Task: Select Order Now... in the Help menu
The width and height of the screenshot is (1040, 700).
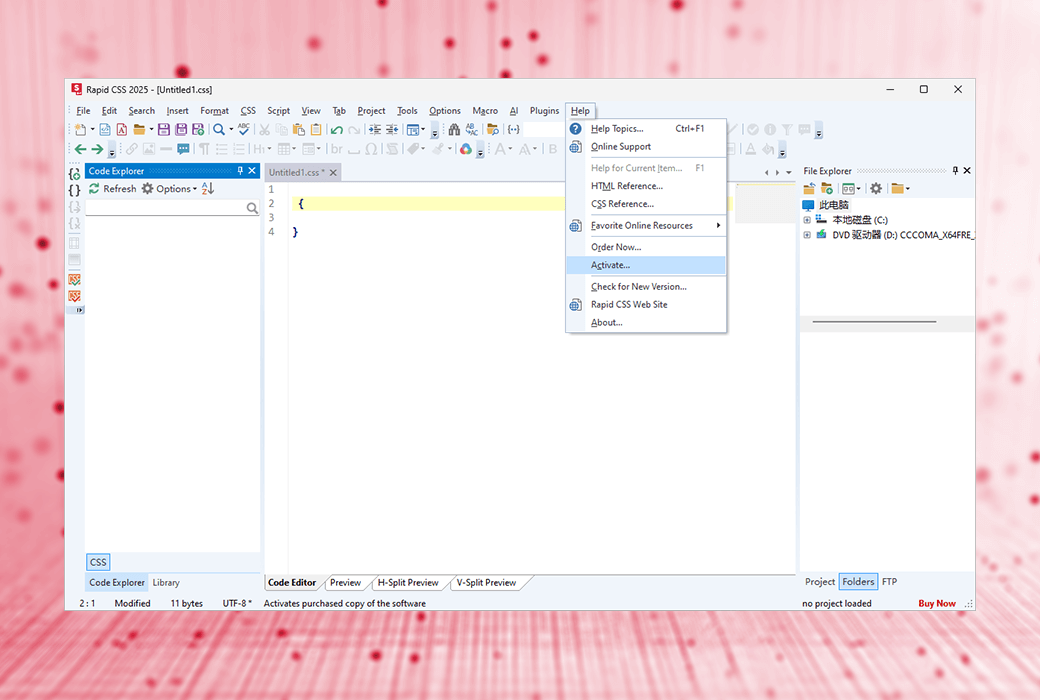Action: click(x=646, y=247)
